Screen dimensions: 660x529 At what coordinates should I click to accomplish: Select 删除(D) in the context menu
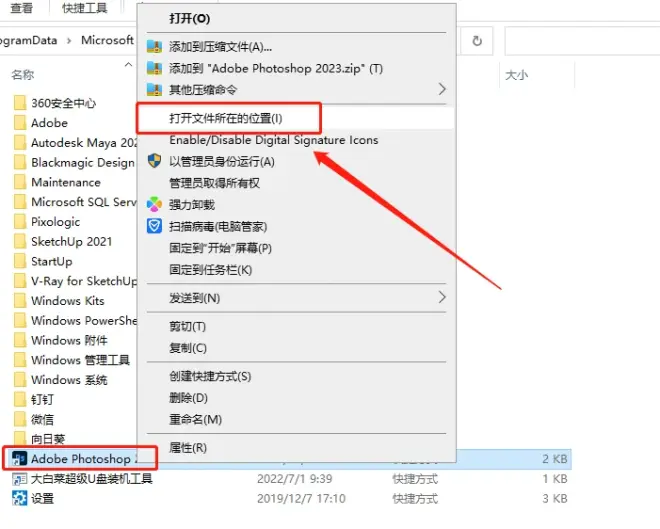tap(188, 398)
